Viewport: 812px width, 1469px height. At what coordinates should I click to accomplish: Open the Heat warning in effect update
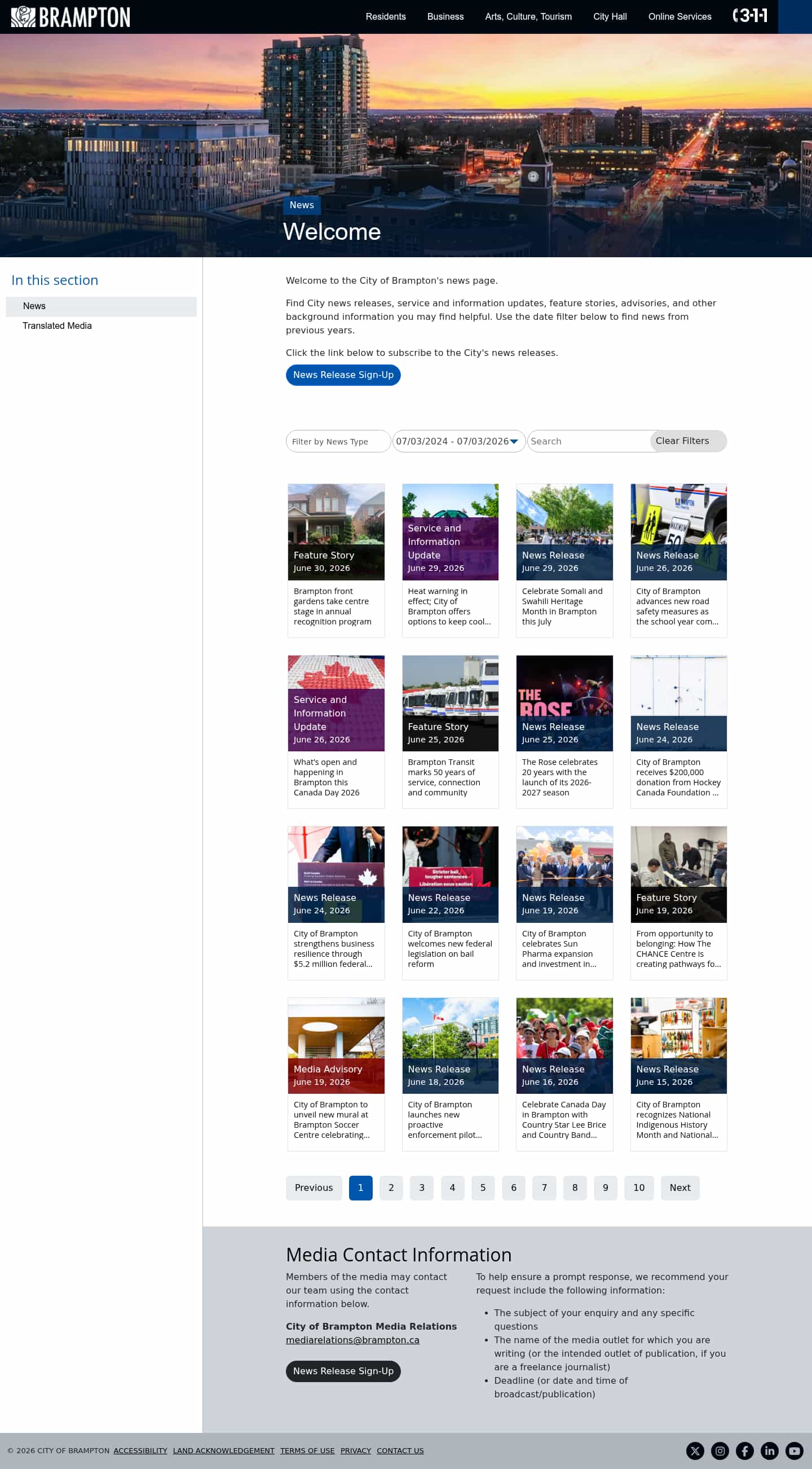click(x=450, y=561)
